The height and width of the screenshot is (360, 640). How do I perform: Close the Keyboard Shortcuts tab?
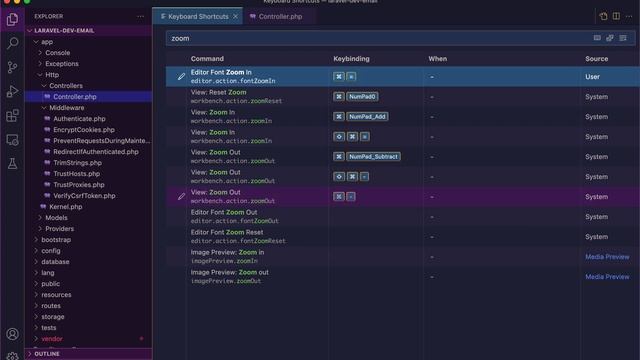tap(236, 16)
